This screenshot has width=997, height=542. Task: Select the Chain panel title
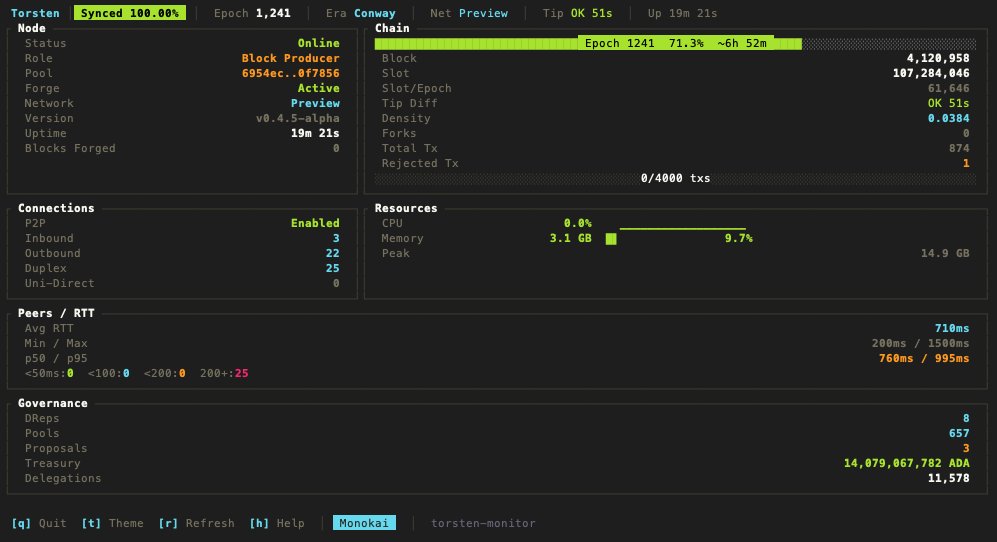(x=392, y=28)
